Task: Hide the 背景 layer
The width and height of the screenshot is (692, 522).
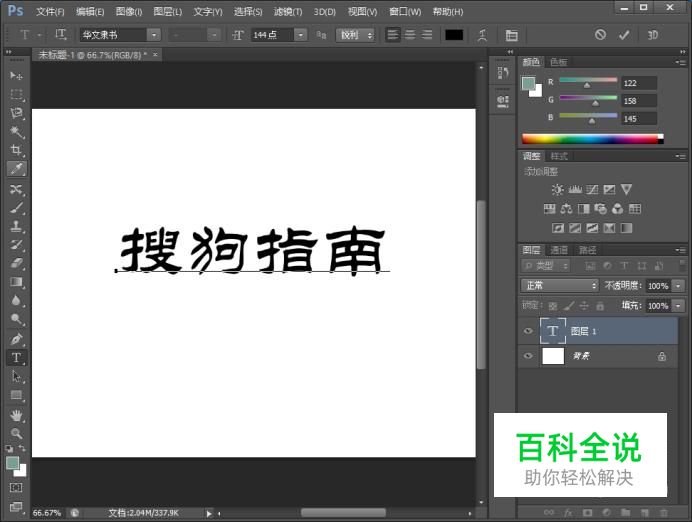Action: pyautogui.click(x=528, y=356)
